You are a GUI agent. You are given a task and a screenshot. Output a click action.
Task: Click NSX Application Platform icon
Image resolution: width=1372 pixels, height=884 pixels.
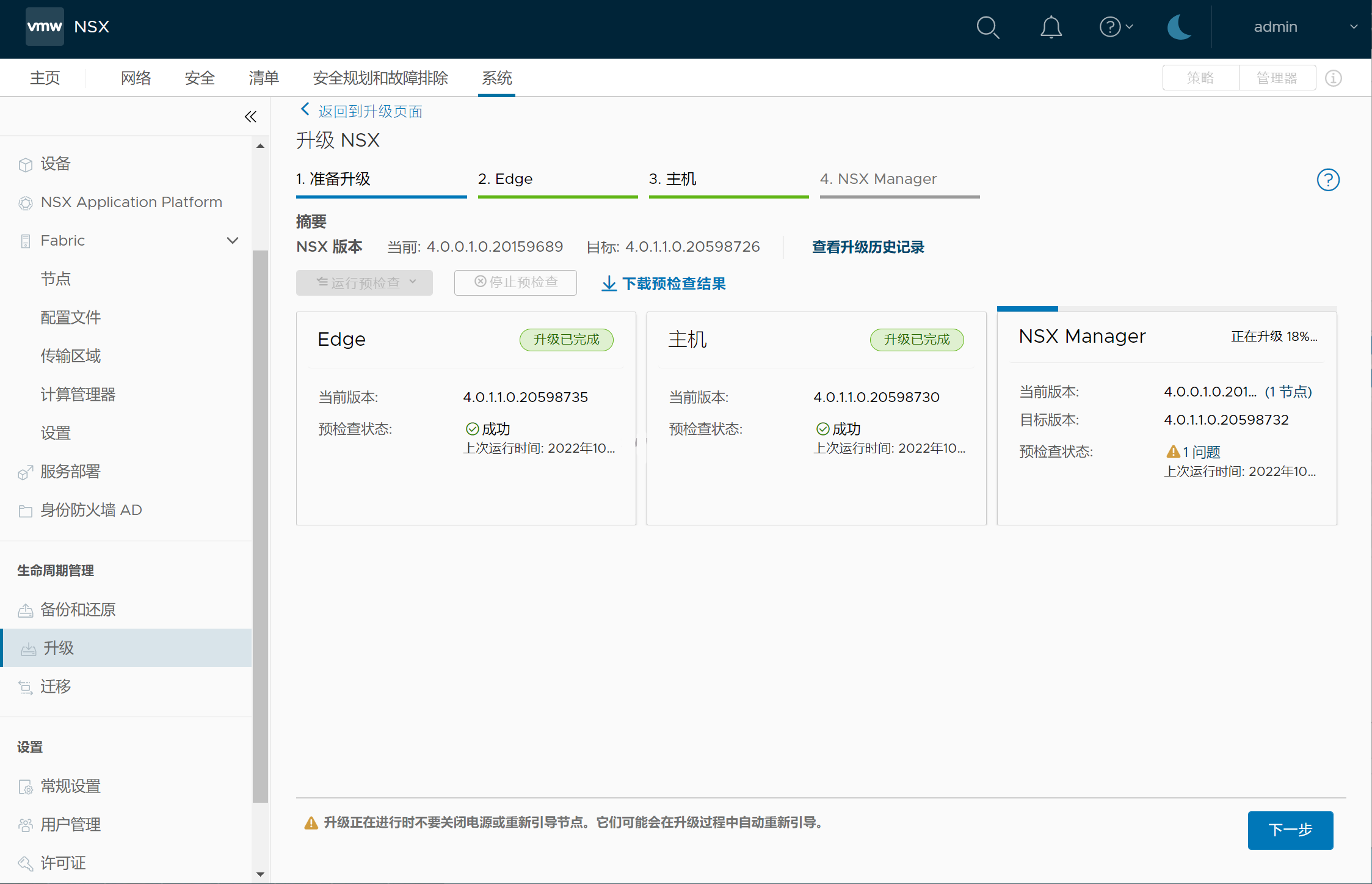click(x=25, y=203)
